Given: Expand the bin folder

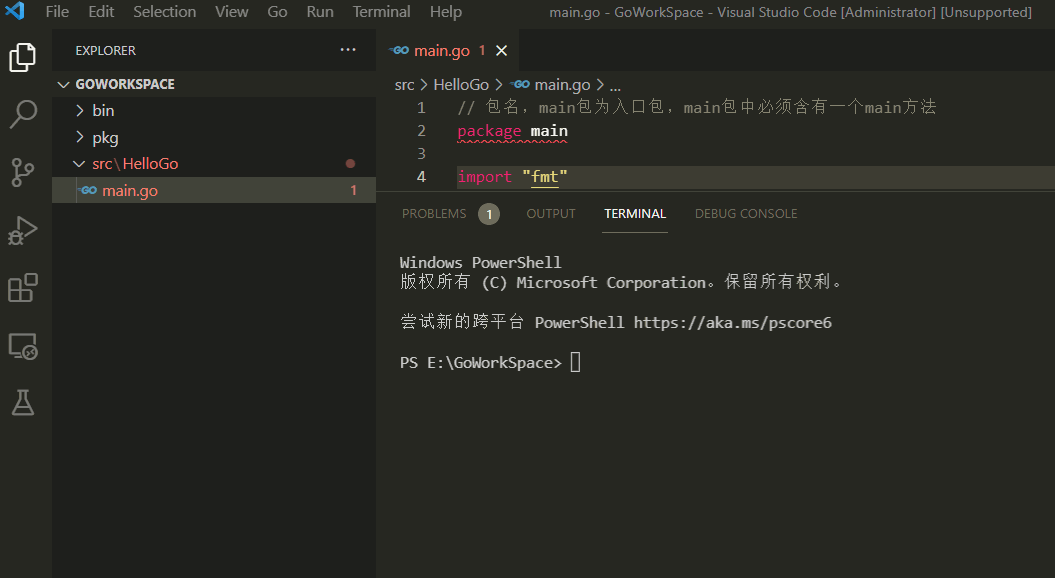Looking at the screenshot, I should [80, 110].
